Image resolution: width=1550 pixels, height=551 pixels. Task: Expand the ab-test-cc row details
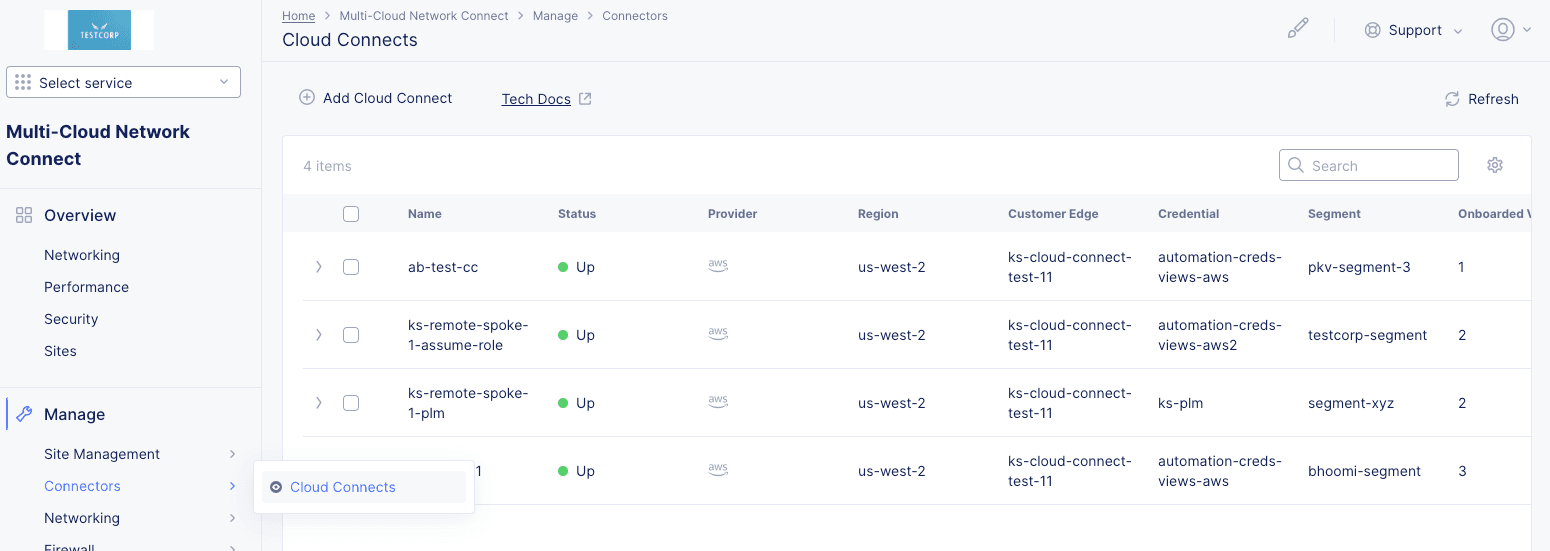(319, 267)
